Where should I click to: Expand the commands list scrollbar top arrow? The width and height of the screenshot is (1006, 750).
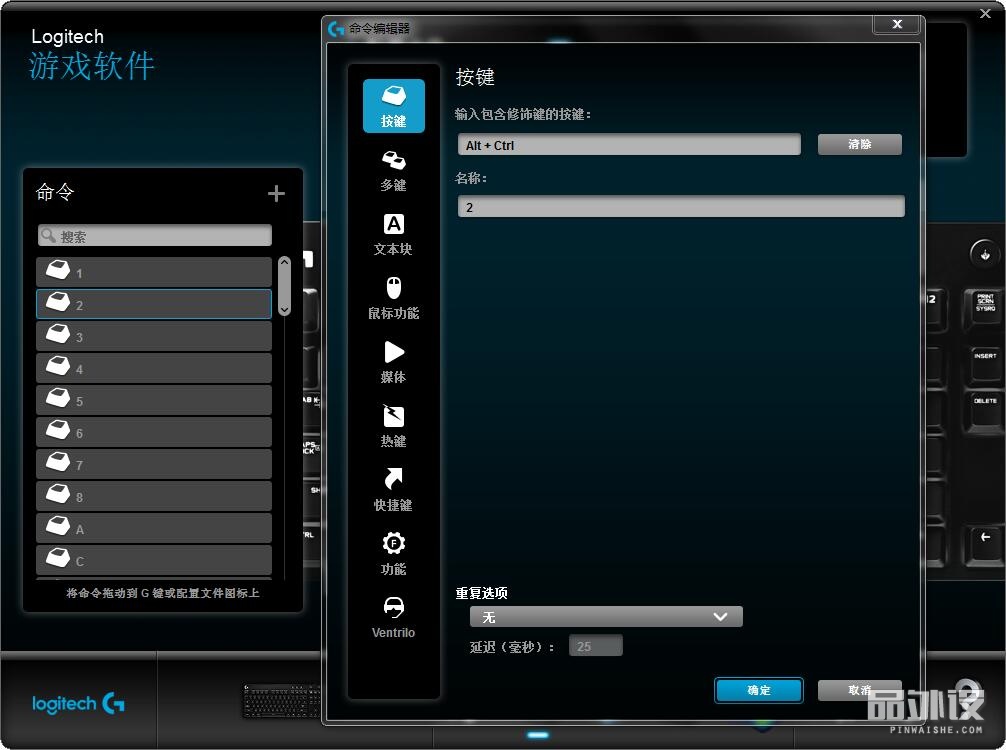point(284,260)
